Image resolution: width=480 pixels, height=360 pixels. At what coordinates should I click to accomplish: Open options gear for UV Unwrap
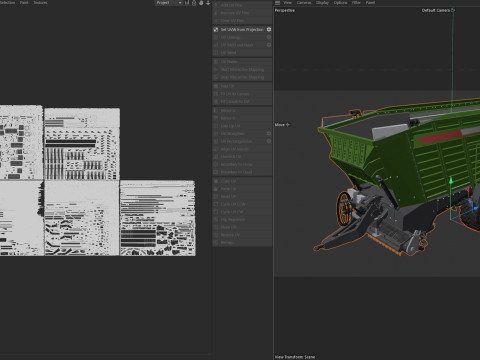click(x=269, y=37)
